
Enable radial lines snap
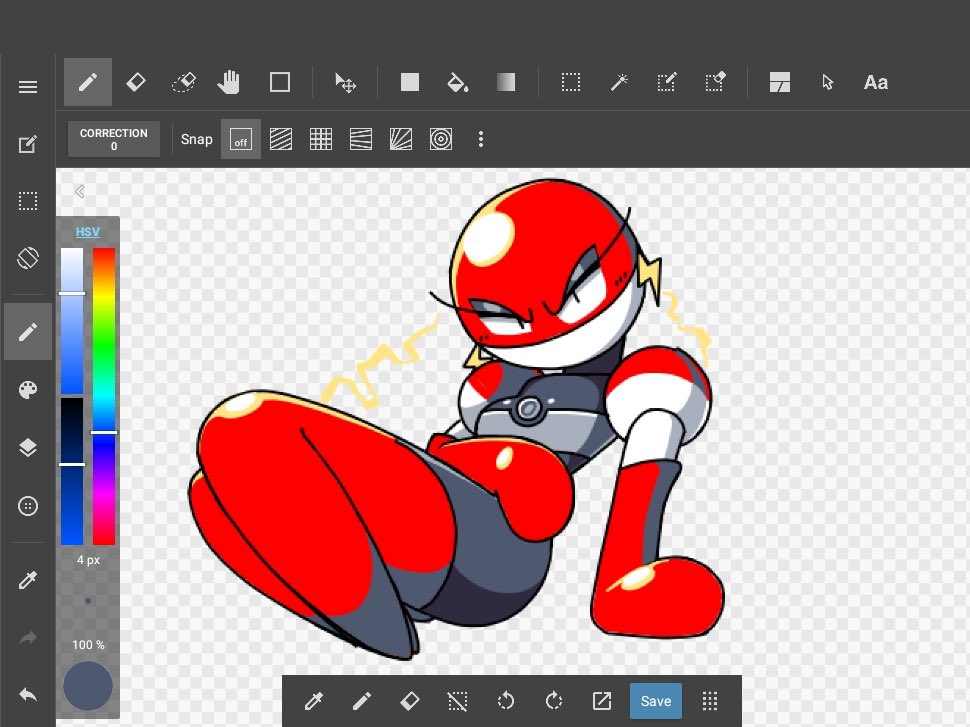point(401,139)
